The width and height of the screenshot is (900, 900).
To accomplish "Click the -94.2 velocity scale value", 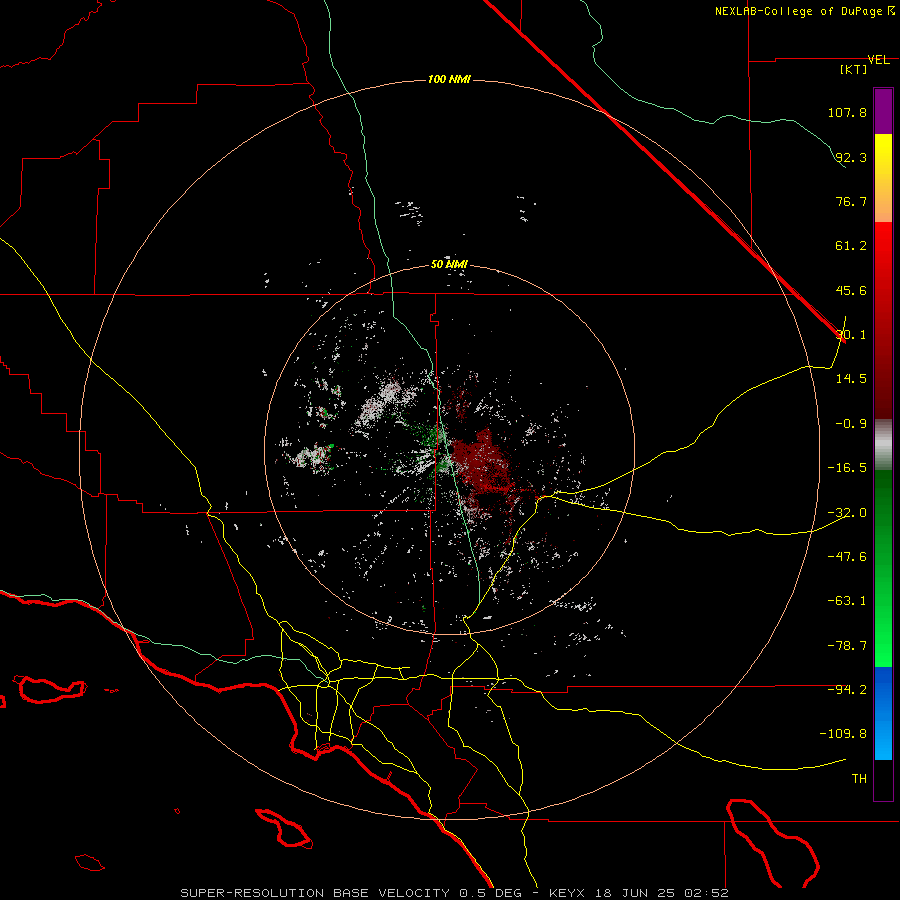I will (847, 690).
